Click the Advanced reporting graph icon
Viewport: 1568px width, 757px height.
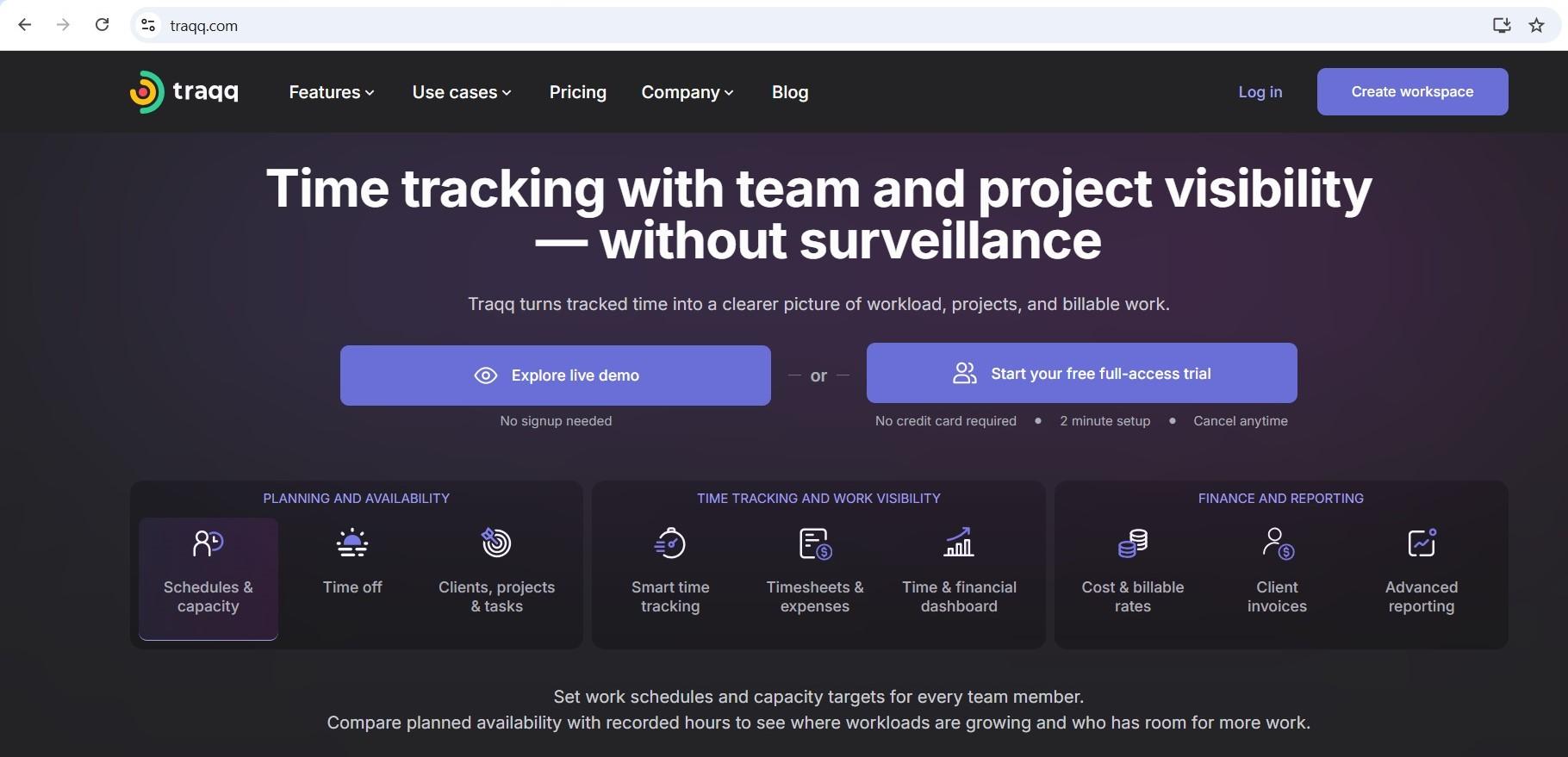click(1422, 543)
